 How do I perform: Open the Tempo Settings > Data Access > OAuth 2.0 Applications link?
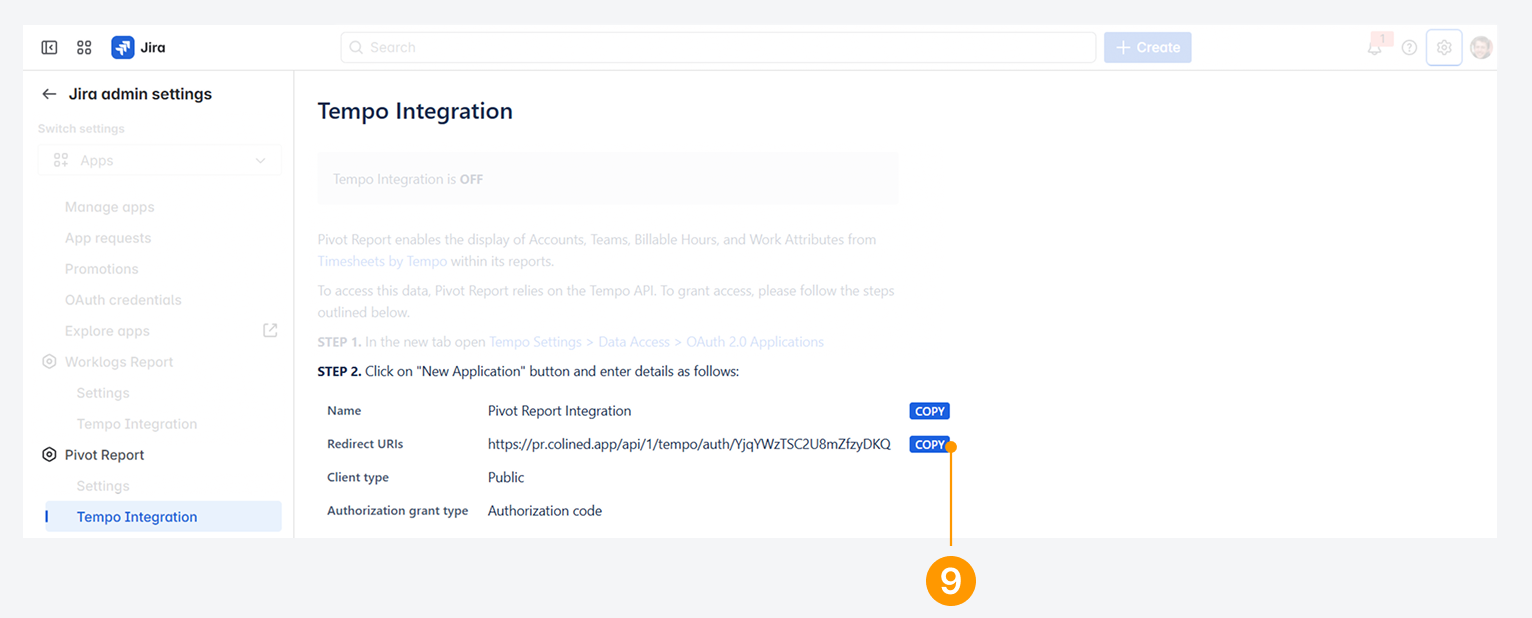(x=656, y=342)
